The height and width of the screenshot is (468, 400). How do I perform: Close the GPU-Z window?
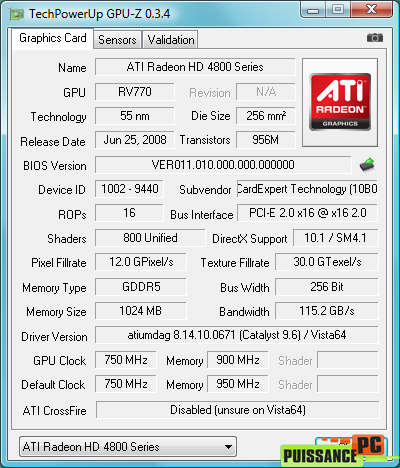[371, 10]
